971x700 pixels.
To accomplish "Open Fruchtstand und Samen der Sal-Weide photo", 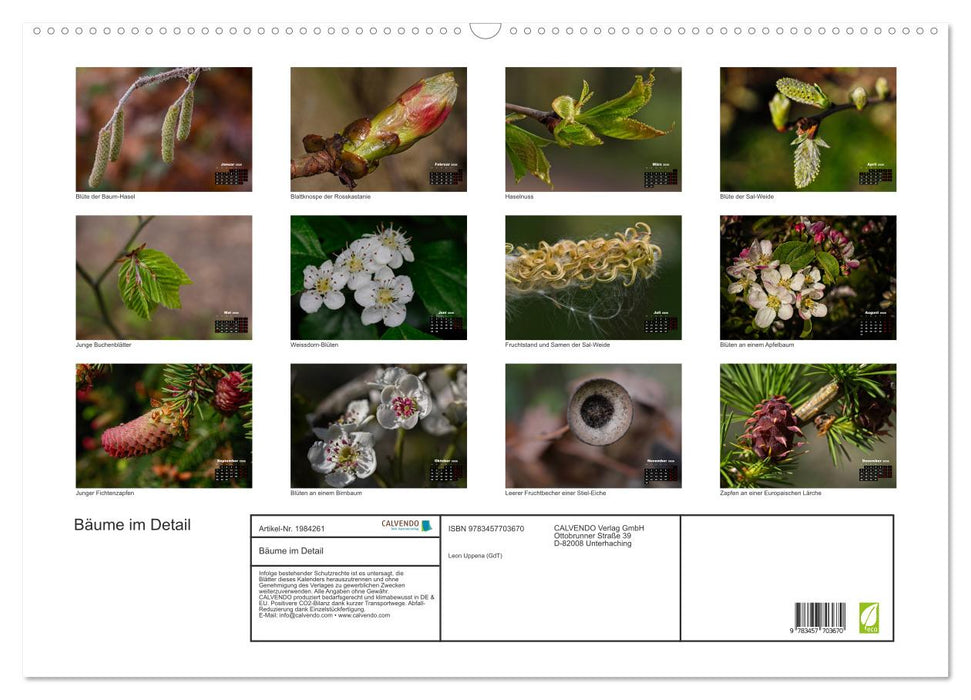I will click(x=593, y=277).
